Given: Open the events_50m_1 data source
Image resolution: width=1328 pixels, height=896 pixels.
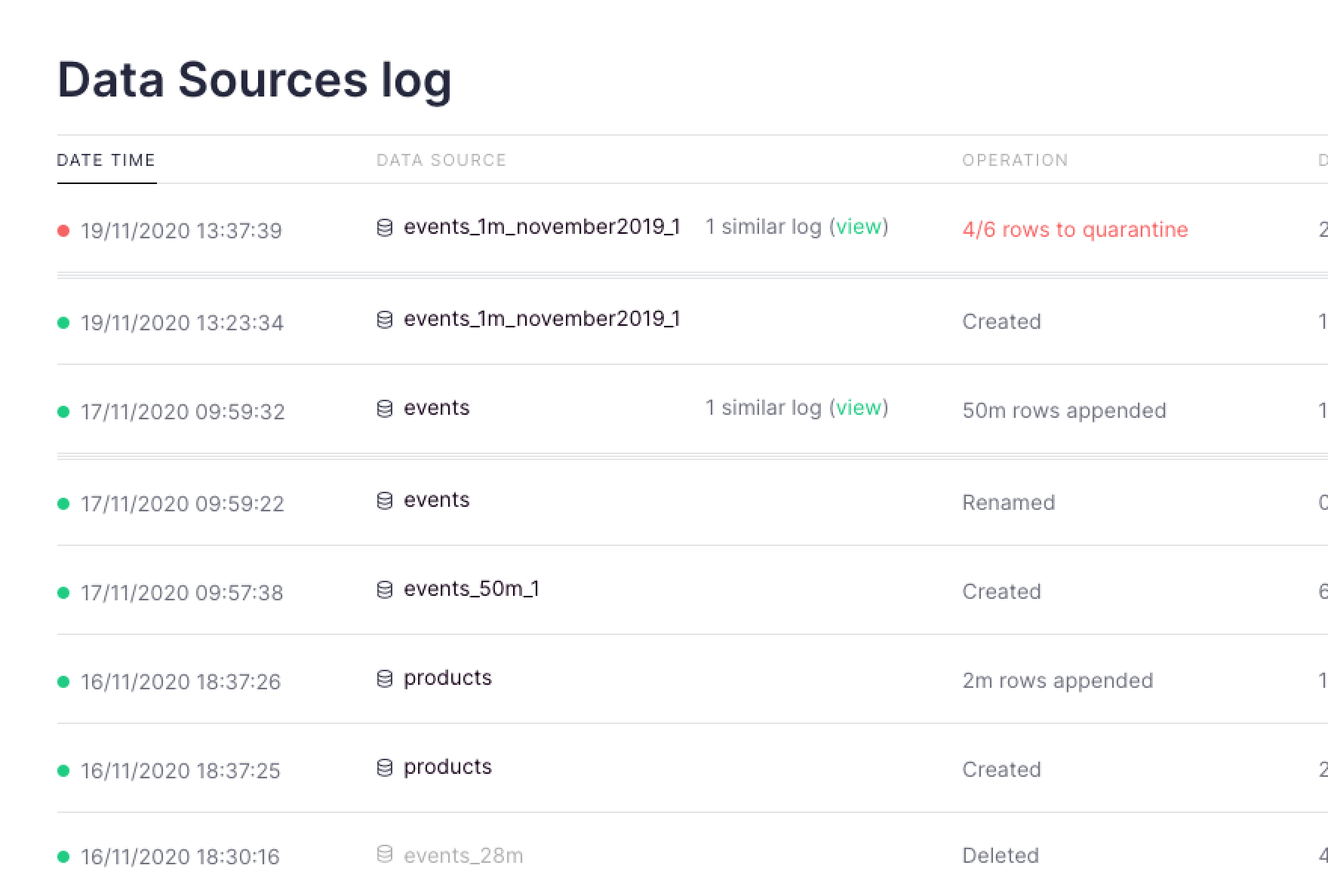Looking at the screenshot, I should tap(472, 589).
